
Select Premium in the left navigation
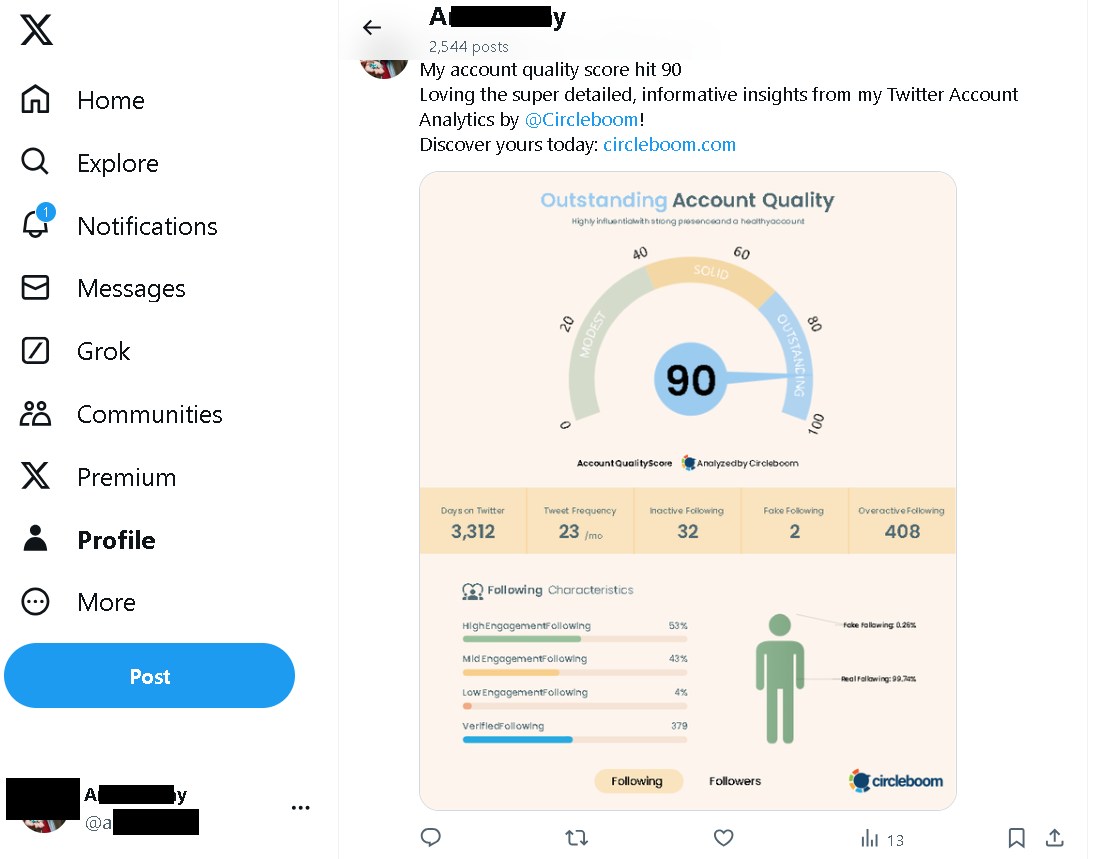[x=34, y=477]
